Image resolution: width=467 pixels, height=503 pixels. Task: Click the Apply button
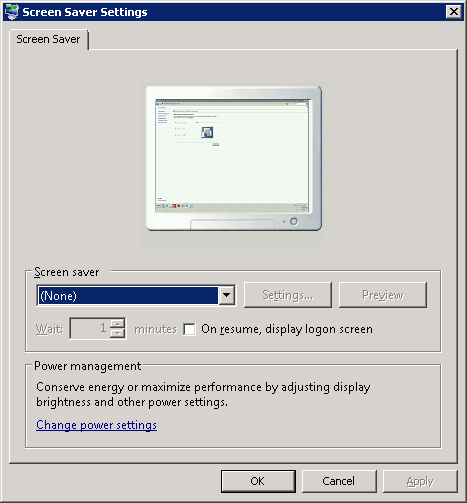click(420, 481)
